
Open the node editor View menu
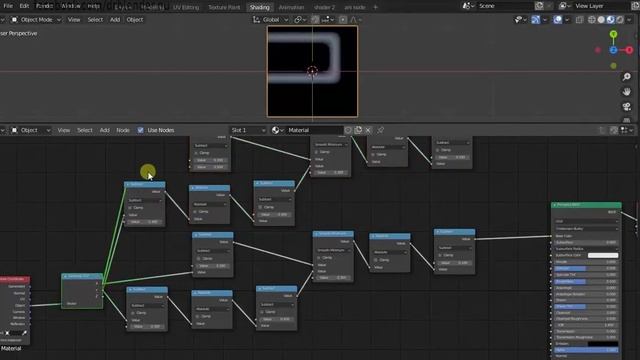64,130
